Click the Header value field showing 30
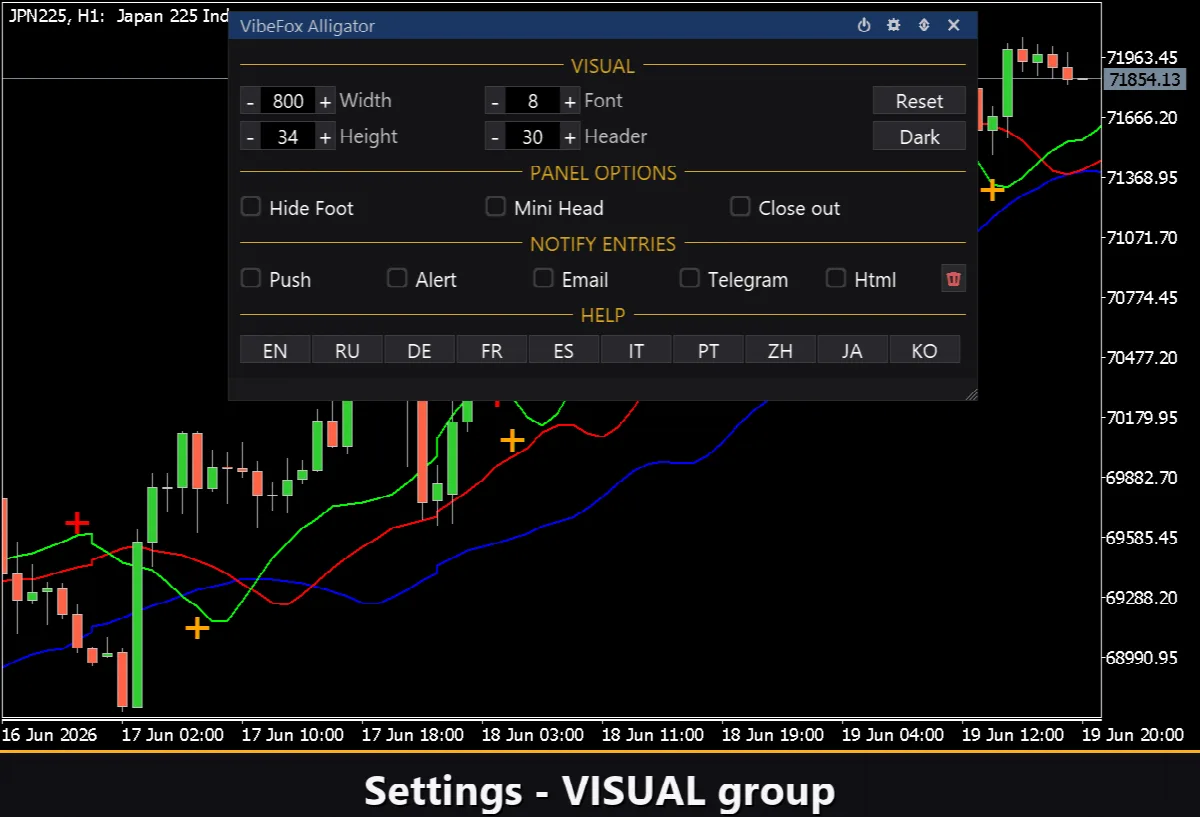The width and height of the screenshot is (1200, 817). point(533,137)
